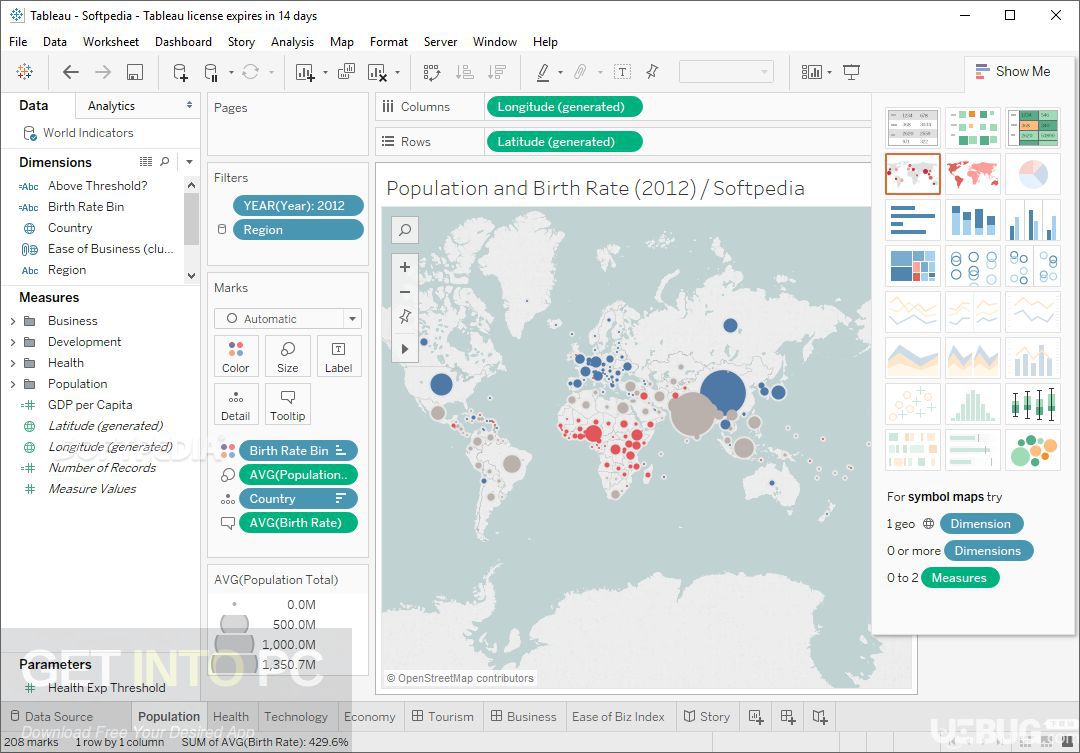Viewport: 1080px width, 753px height.
Task: Toggle View as list icon in Dimensions
Action: (145, 161)
